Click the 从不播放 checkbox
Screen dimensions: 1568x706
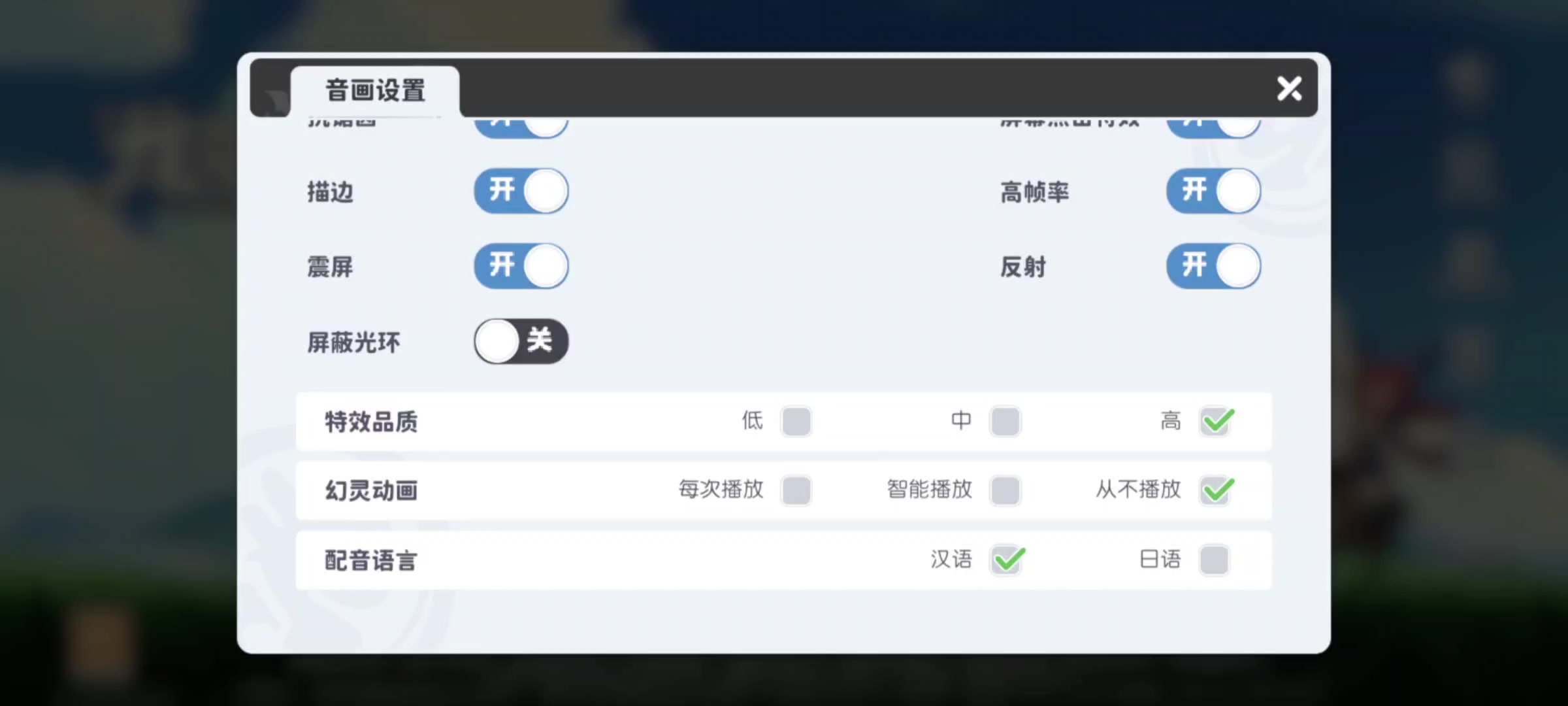coord(1216,490)
